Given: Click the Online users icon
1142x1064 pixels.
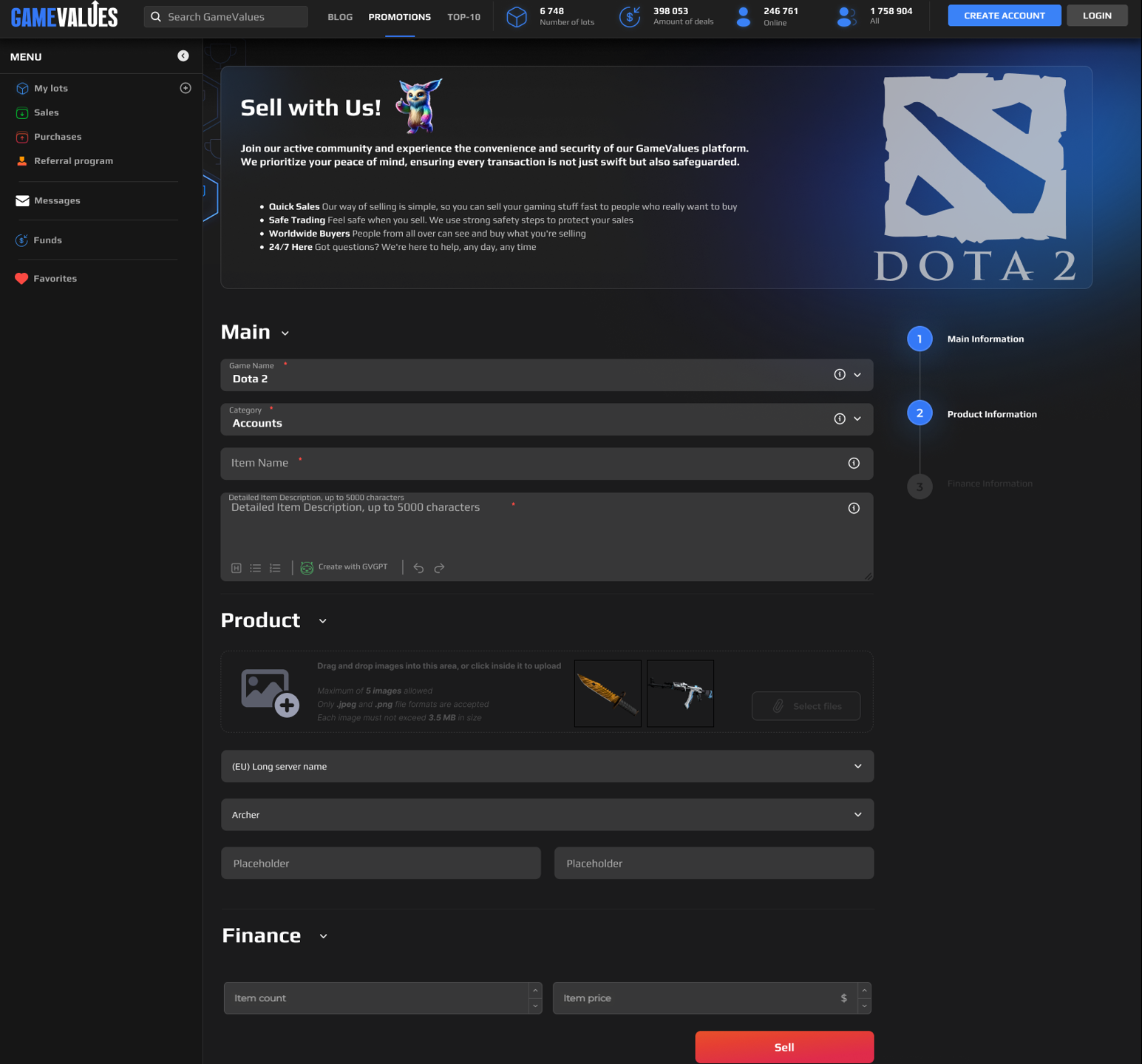Looking at the screenshot, I should pyautogui.click(x=744, y=16).
